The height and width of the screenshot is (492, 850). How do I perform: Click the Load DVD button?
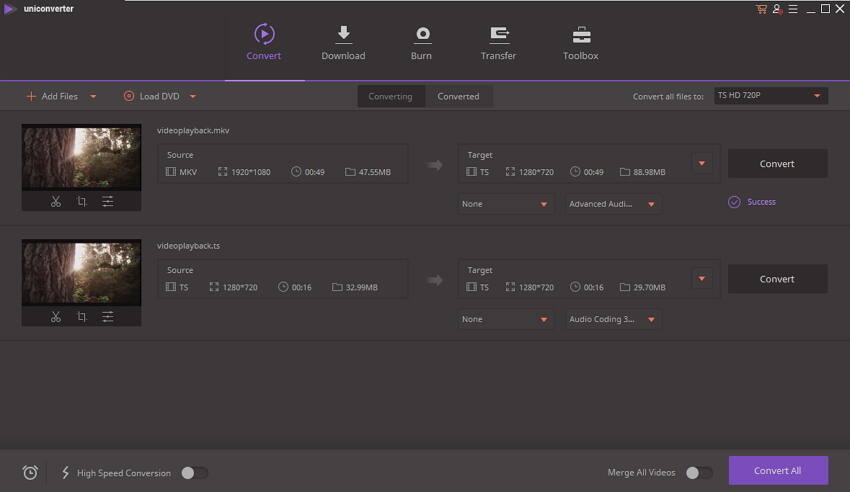click(x=151, y=96)
